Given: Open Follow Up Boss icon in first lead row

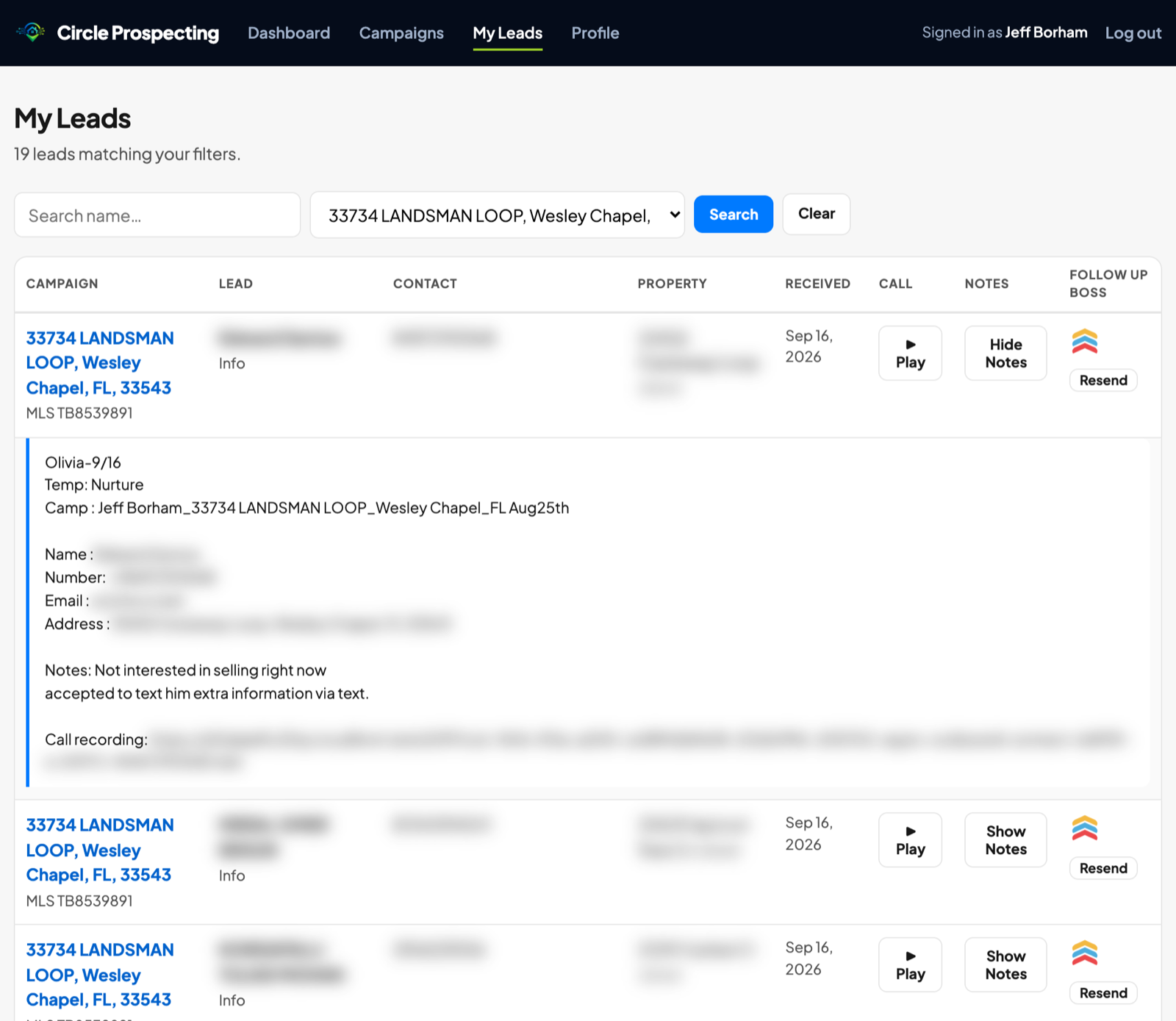Looking at the screenshot, I should click(1084, 342).
